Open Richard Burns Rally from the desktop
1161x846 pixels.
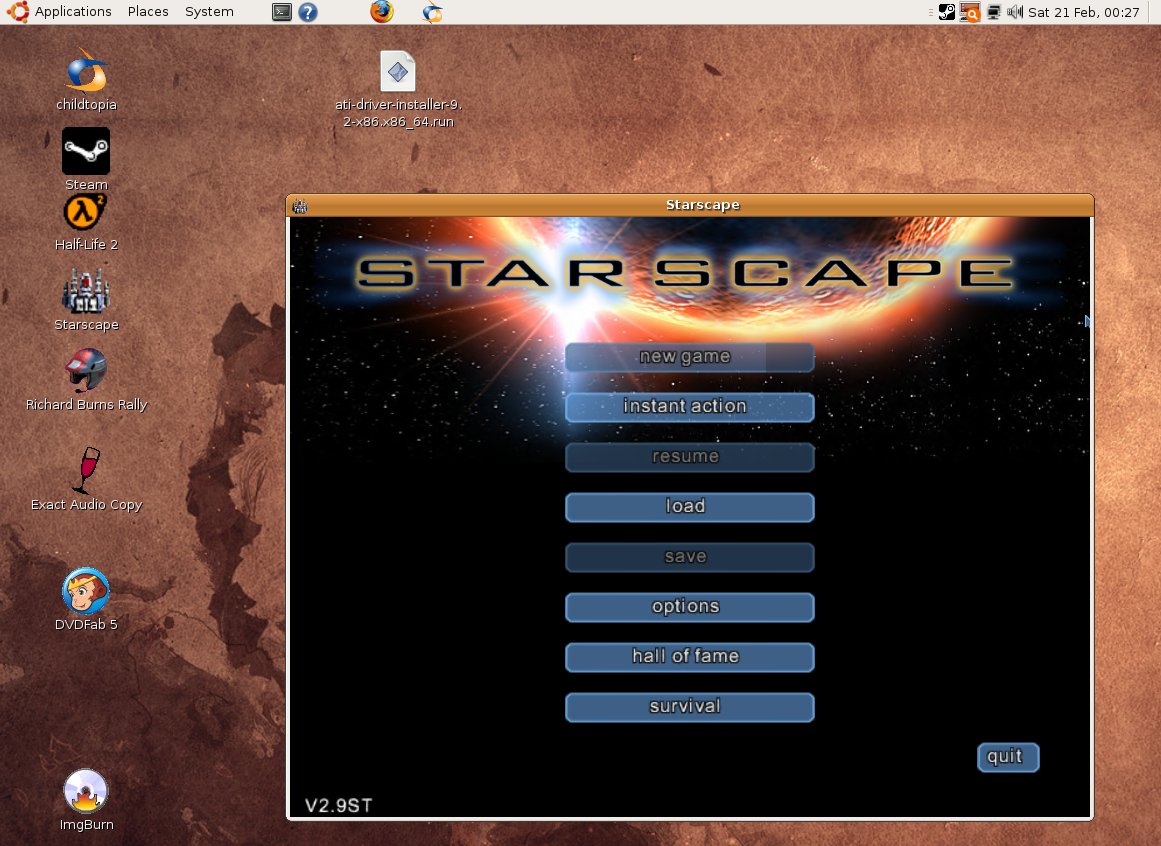point(86,371)
